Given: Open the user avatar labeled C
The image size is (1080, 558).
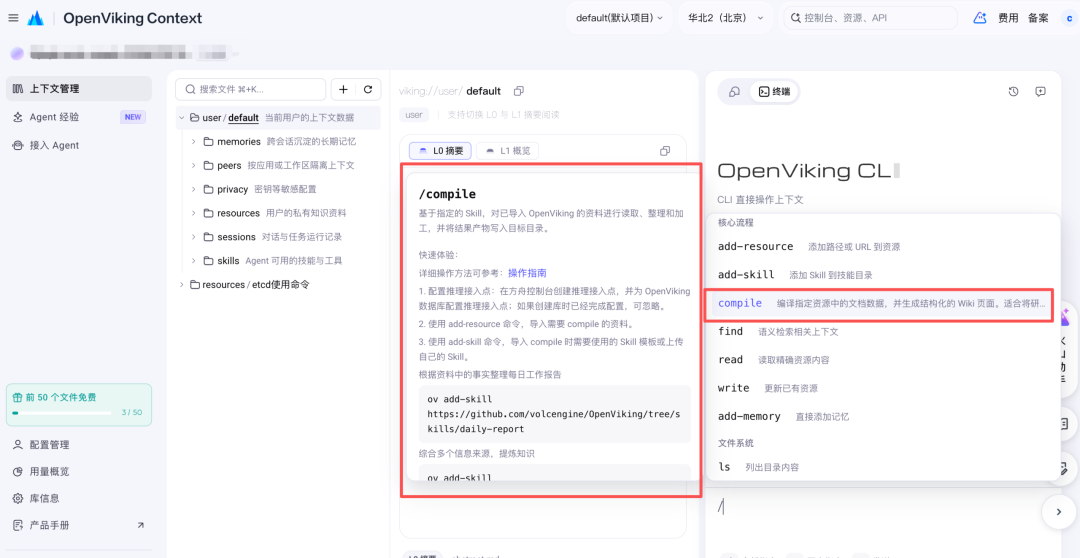Looking at the screenshot, I should [x=1068, y=19].
